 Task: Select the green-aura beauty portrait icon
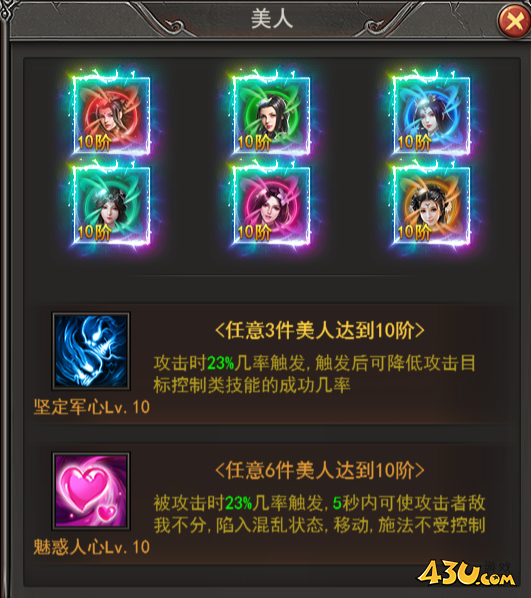[271, 116]
